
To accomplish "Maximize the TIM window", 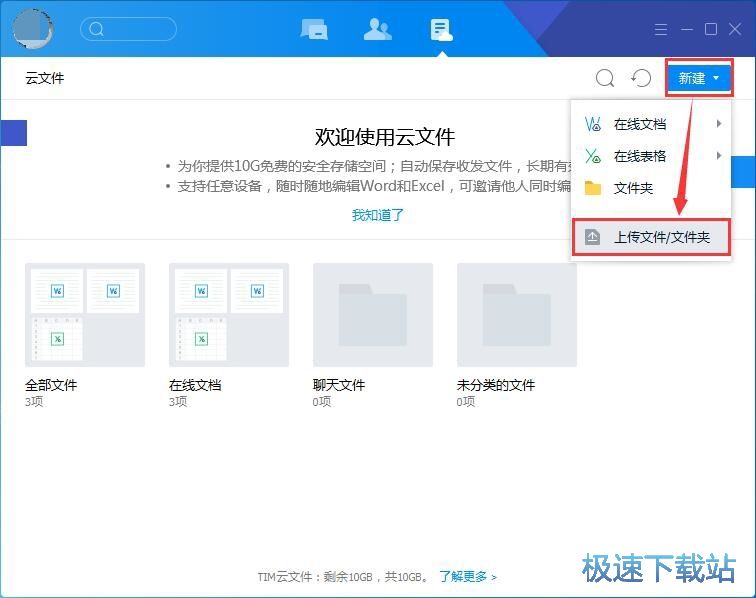I will click(x=711, y=29).
